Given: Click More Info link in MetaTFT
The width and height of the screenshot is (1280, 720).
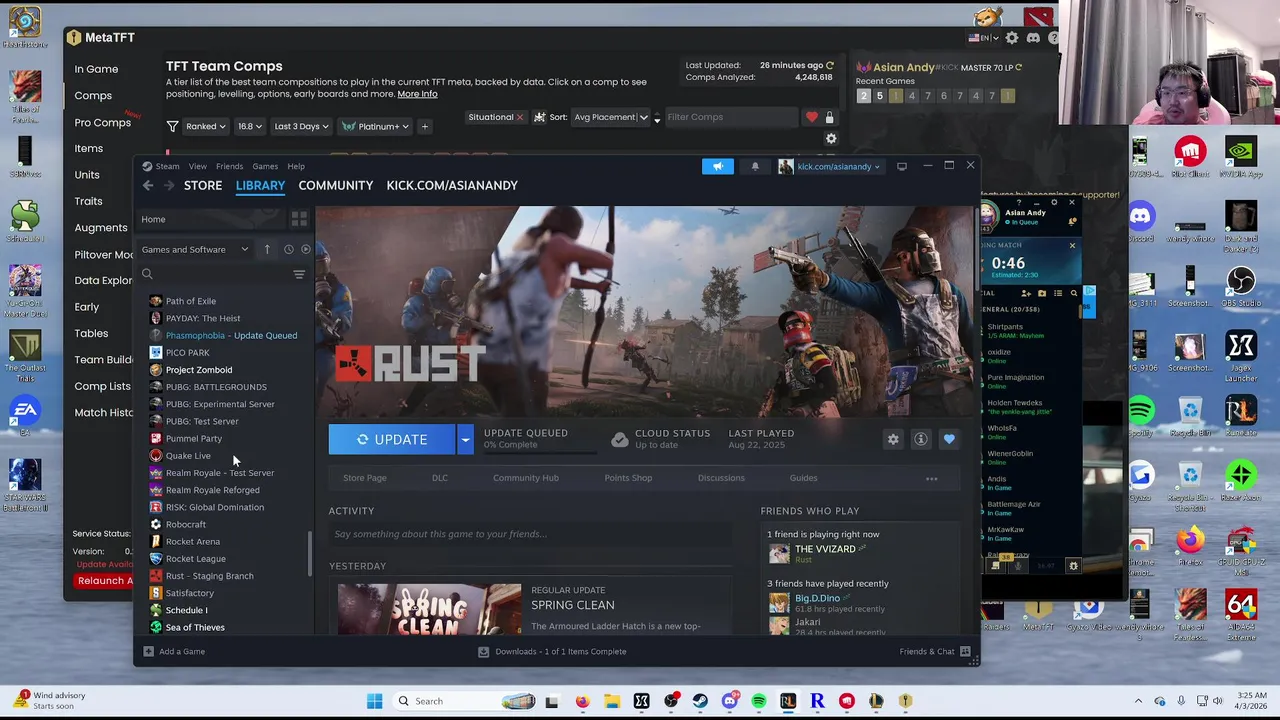Looking at the screenshot, I should point(417,94).
